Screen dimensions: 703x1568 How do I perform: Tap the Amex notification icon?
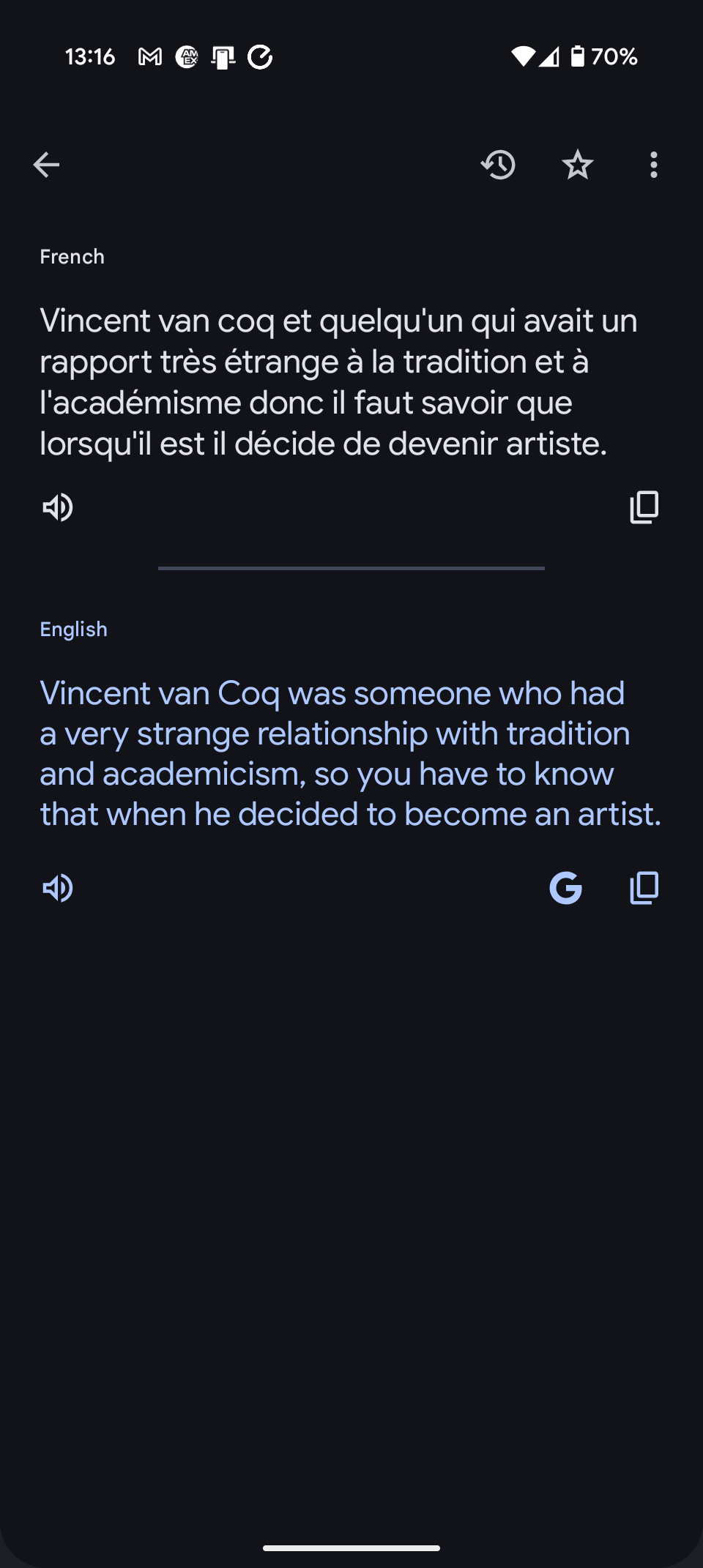pos(187,56)
